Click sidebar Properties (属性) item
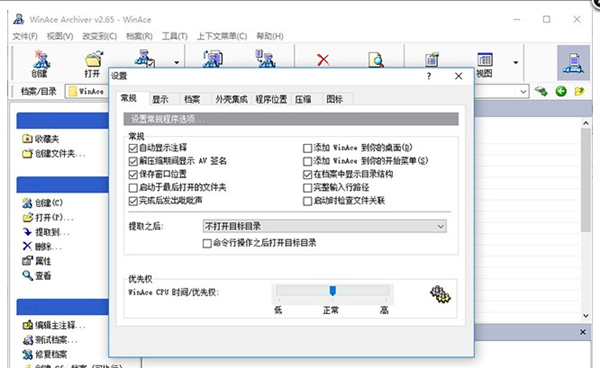600x368 pixels. tap(36, 261)
